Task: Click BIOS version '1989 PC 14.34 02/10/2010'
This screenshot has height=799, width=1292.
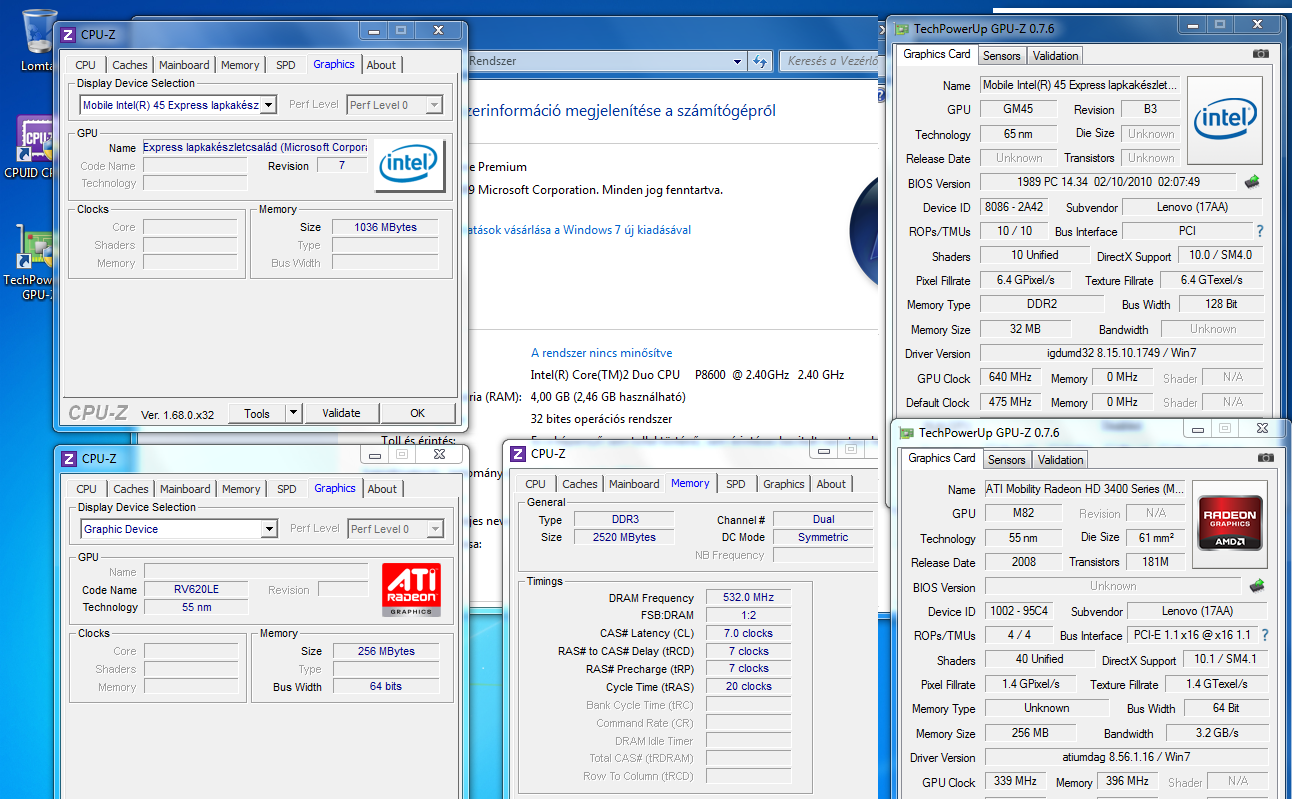Action: pos(1108,182)
